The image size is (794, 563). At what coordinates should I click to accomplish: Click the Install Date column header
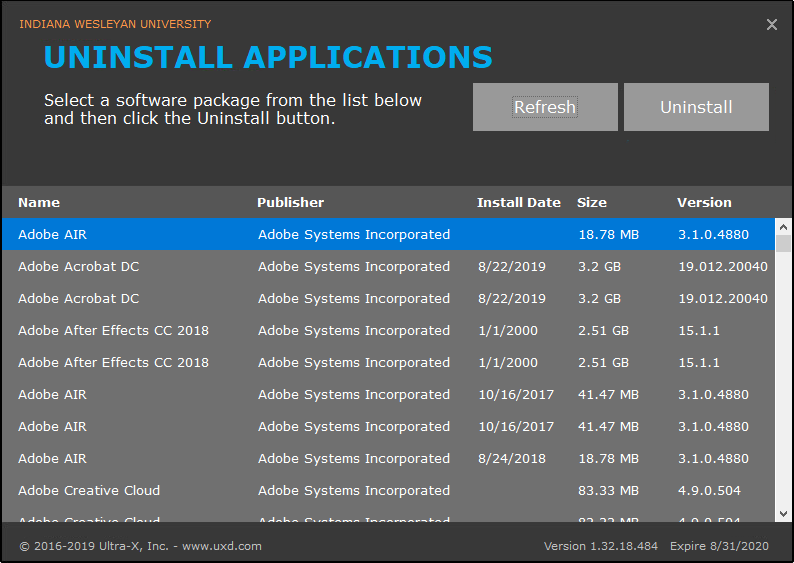[x=518, y=202]
